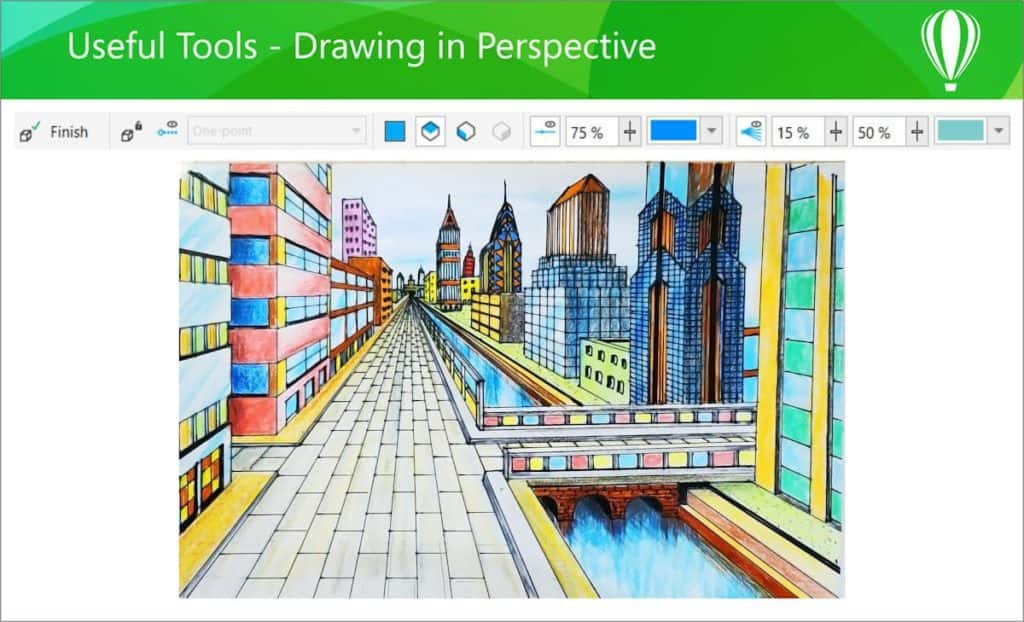The width and height of the screenshot is (1024, 622).
Task: Adjust the stepper beside 75 %
Action: [x=630, y=132]
